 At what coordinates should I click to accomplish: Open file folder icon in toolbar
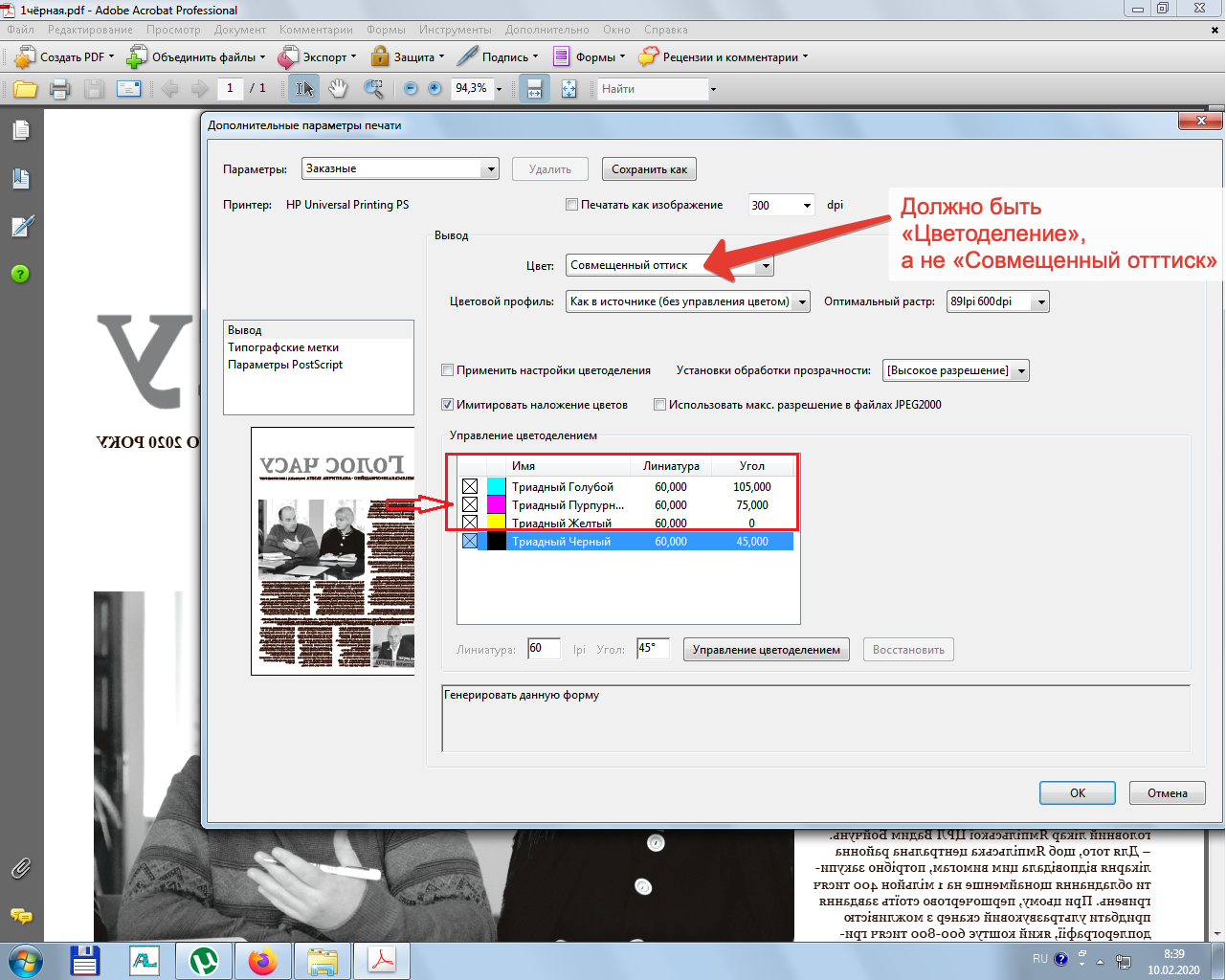tap(25, 89)
